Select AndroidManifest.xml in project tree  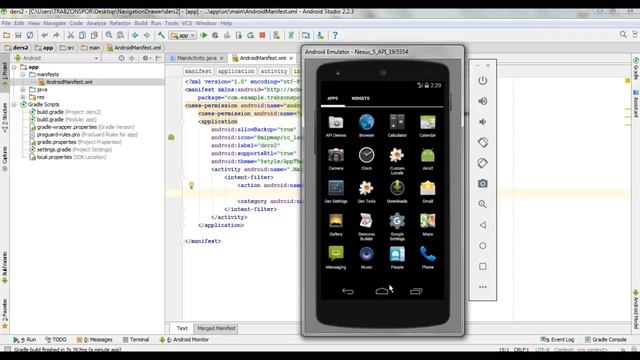coord(69,82)
